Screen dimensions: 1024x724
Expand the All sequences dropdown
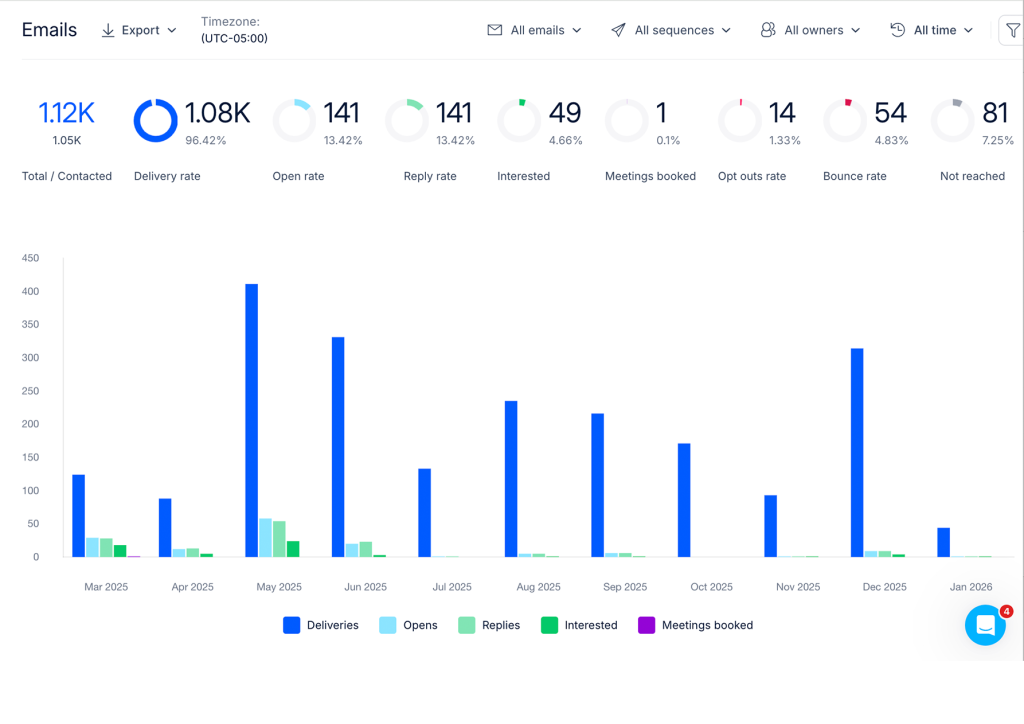click(x=671, y=30)
